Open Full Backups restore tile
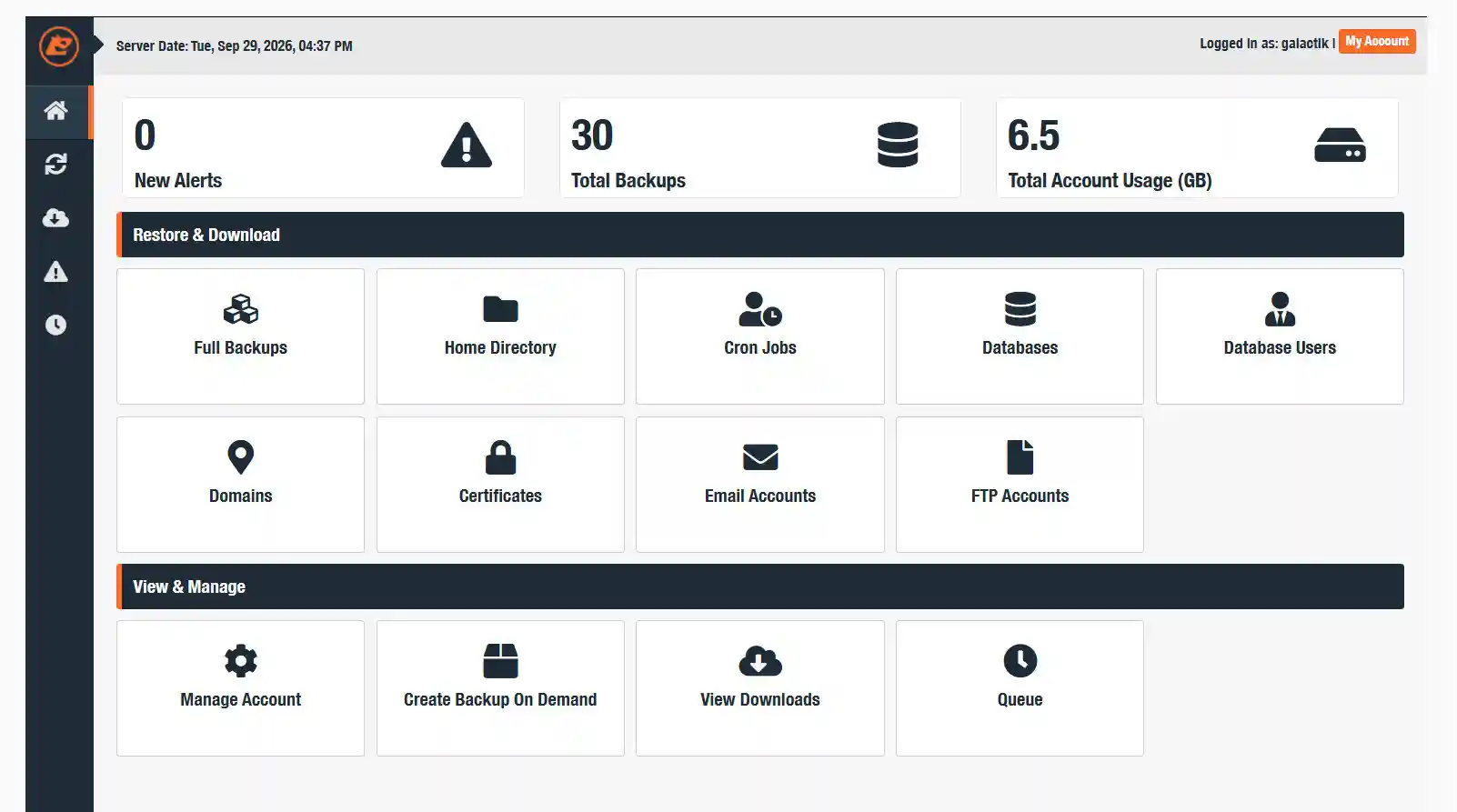This screenshot has width=1457, height=812. (241, 336)
